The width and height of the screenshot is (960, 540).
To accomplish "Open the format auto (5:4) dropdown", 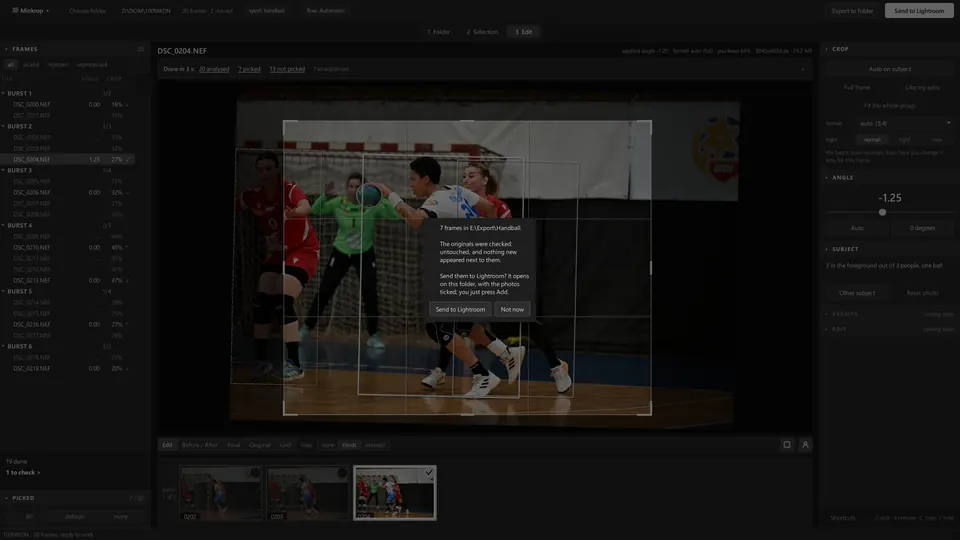I will (x=905, y=123).
